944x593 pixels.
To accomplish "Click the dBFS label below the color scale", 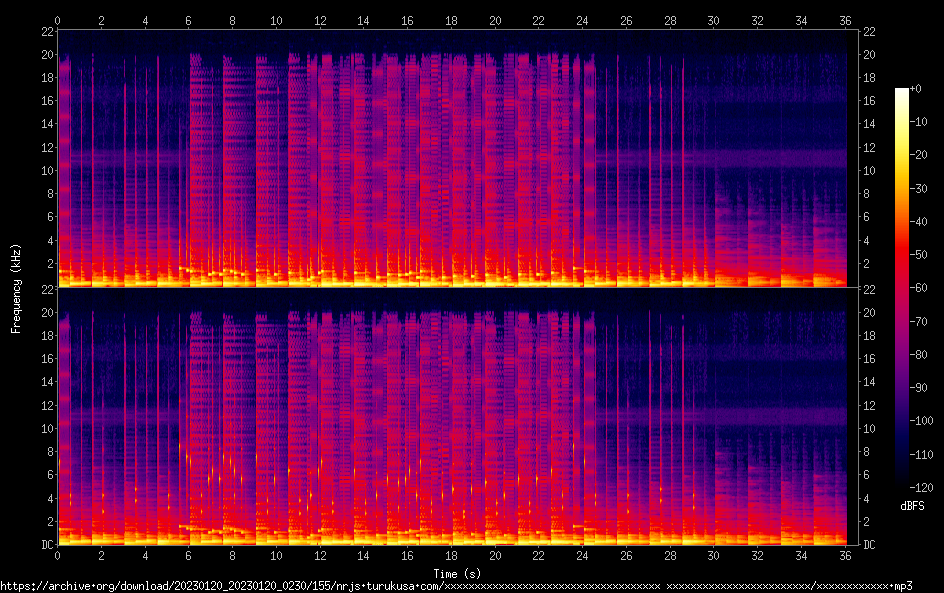I will (x=911, y=507).
